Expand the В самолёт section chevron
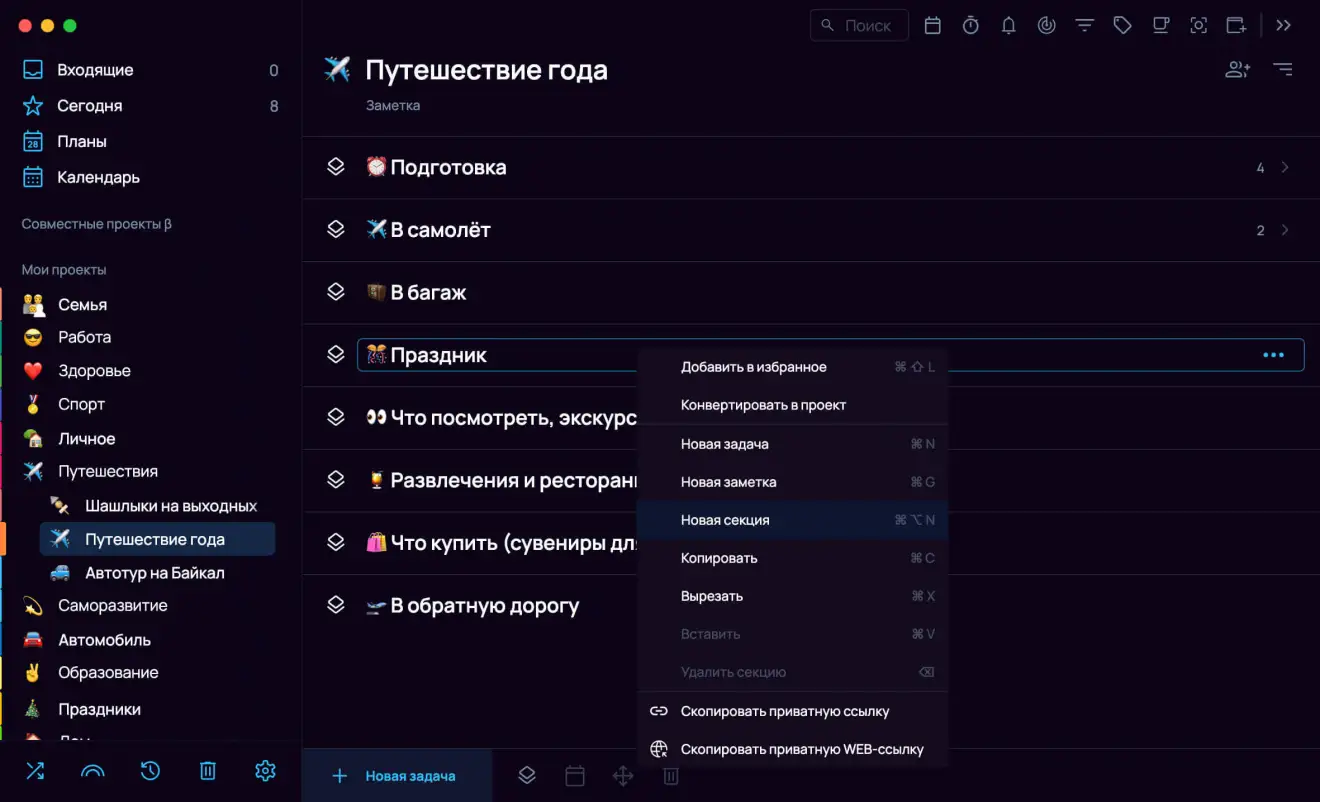Screen dimensions: 1320x802 coord(1285,230)
